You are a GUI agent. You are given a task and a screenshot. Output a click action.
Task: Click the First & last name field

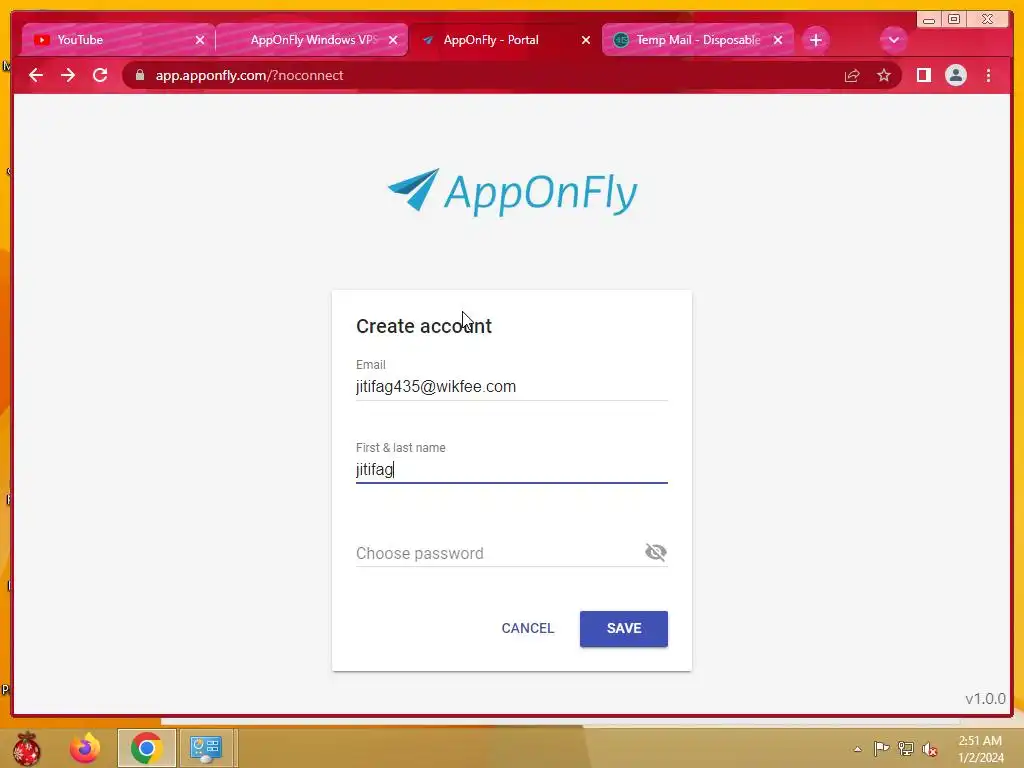tap(511, 470)
